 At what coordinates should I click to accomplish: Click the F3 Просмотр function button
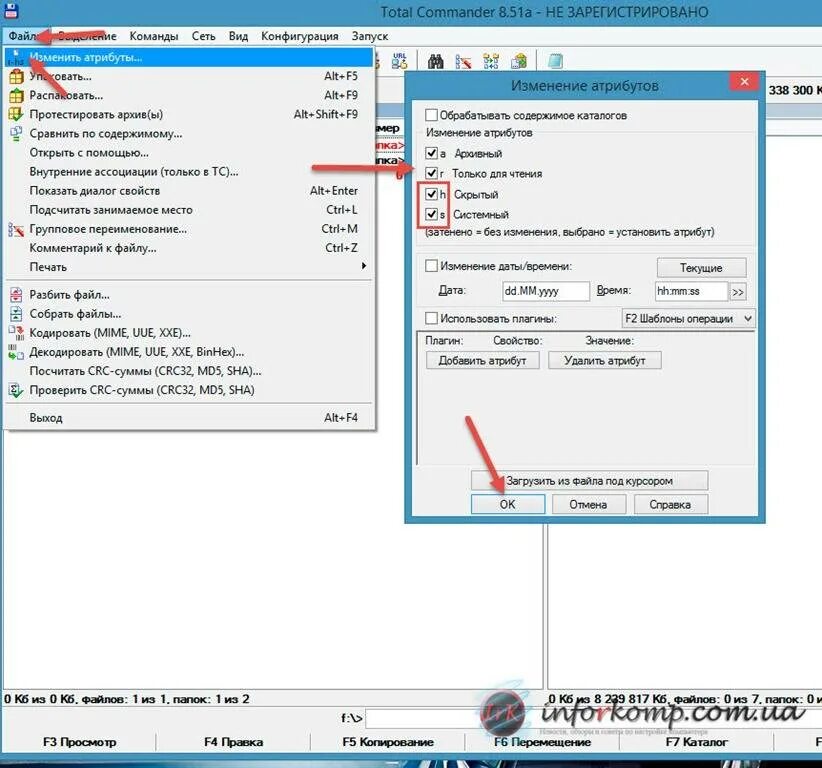tap(80, 742)
